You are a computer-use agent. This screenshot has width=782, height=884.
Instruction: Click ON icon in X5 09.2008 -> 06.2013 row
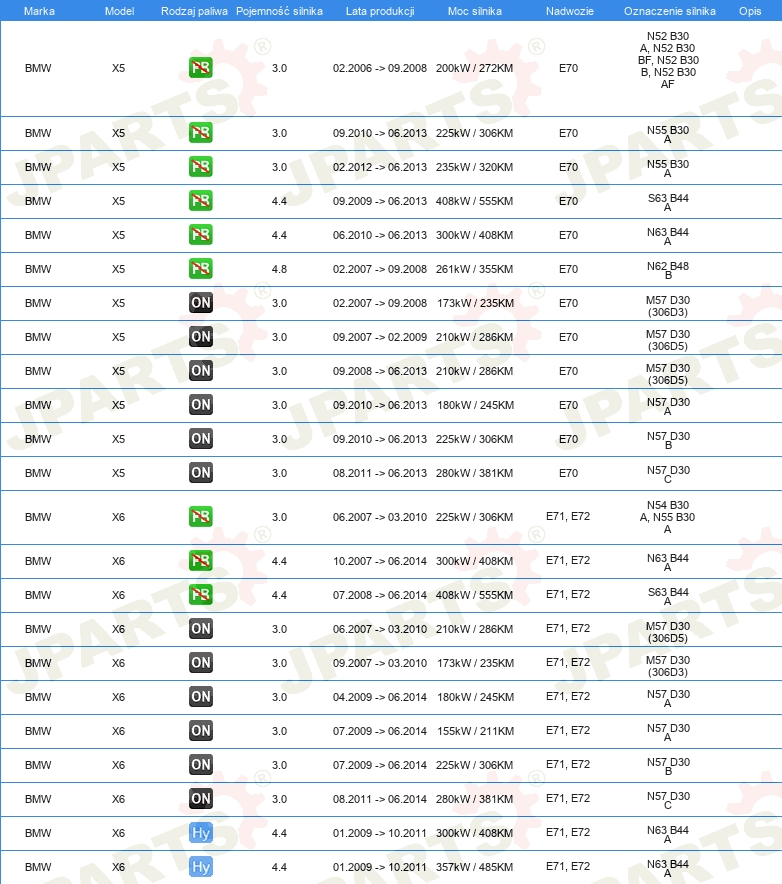tap(201, 370)
